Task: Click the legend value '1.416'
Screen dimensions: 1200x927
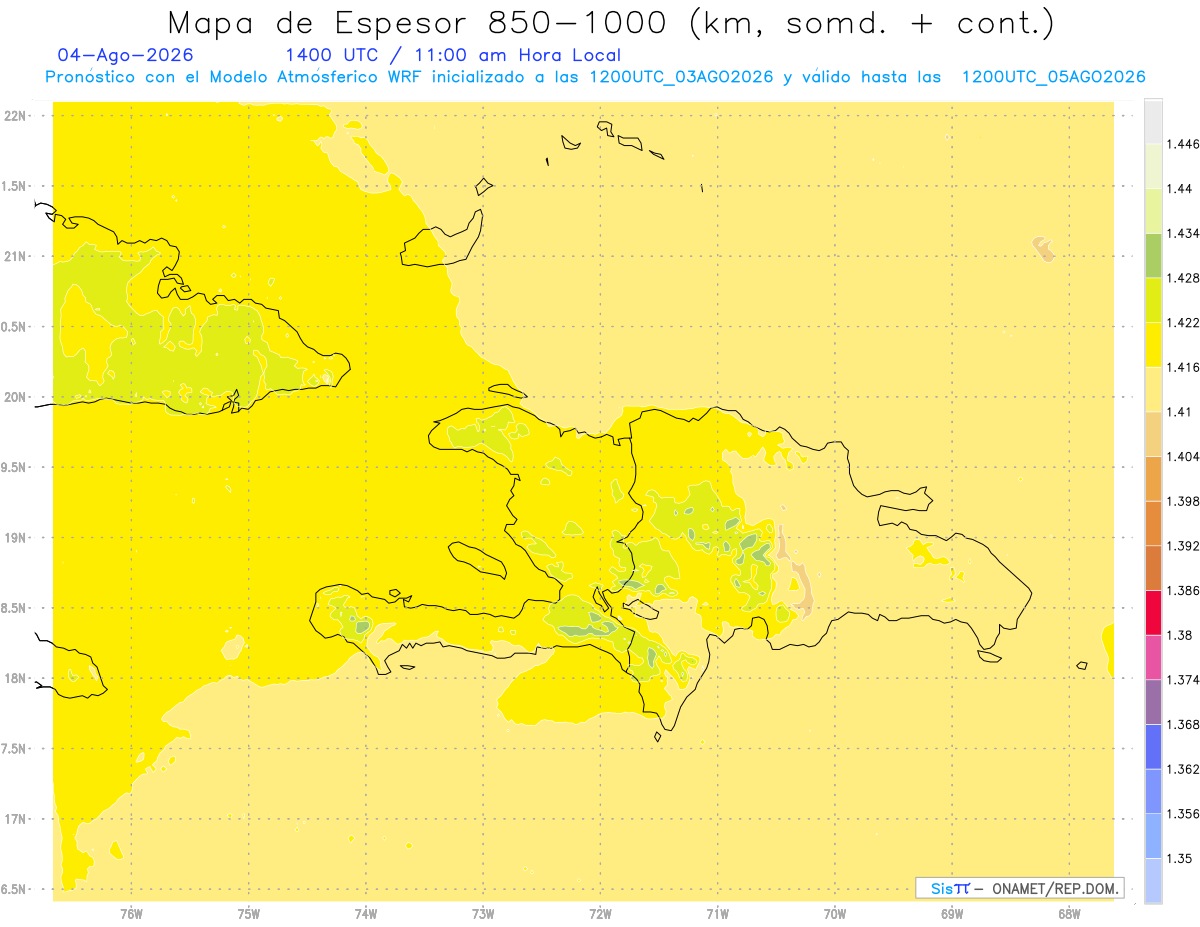Action: 1185,367
